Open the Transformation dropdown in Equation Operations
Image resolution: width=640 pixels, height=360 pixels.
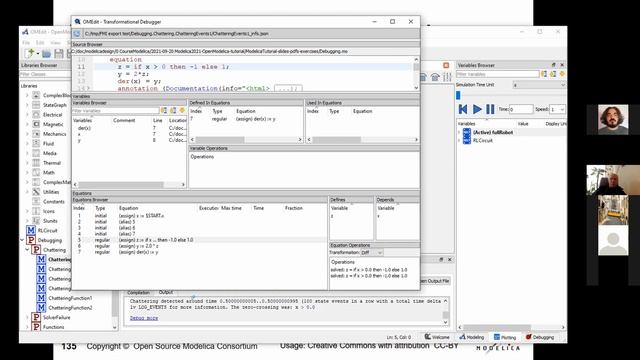(371, 253)
